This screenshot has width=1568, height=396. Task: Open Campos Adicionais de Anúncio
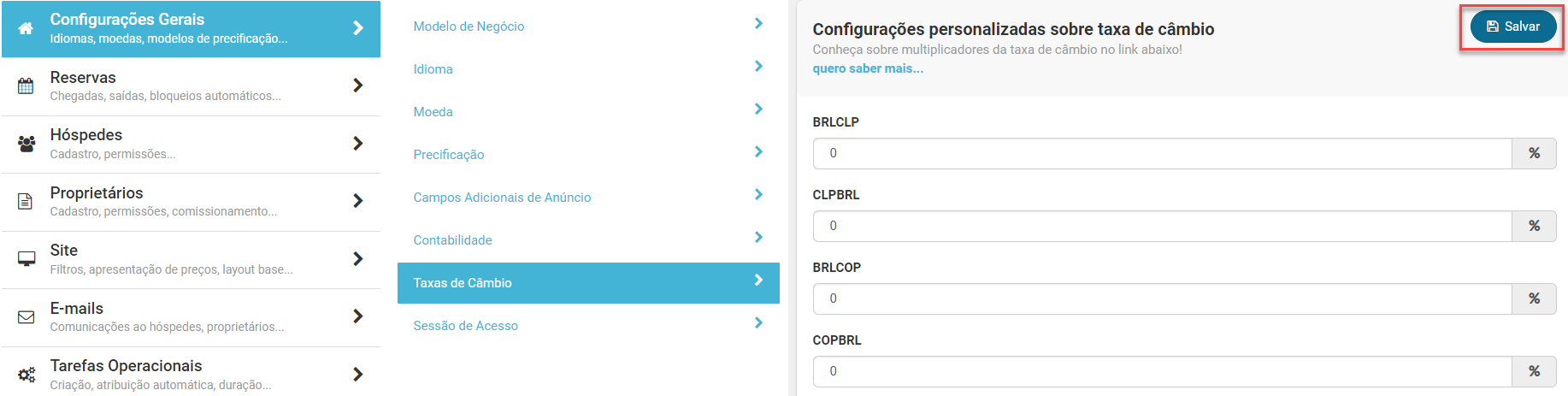(502, 198)
